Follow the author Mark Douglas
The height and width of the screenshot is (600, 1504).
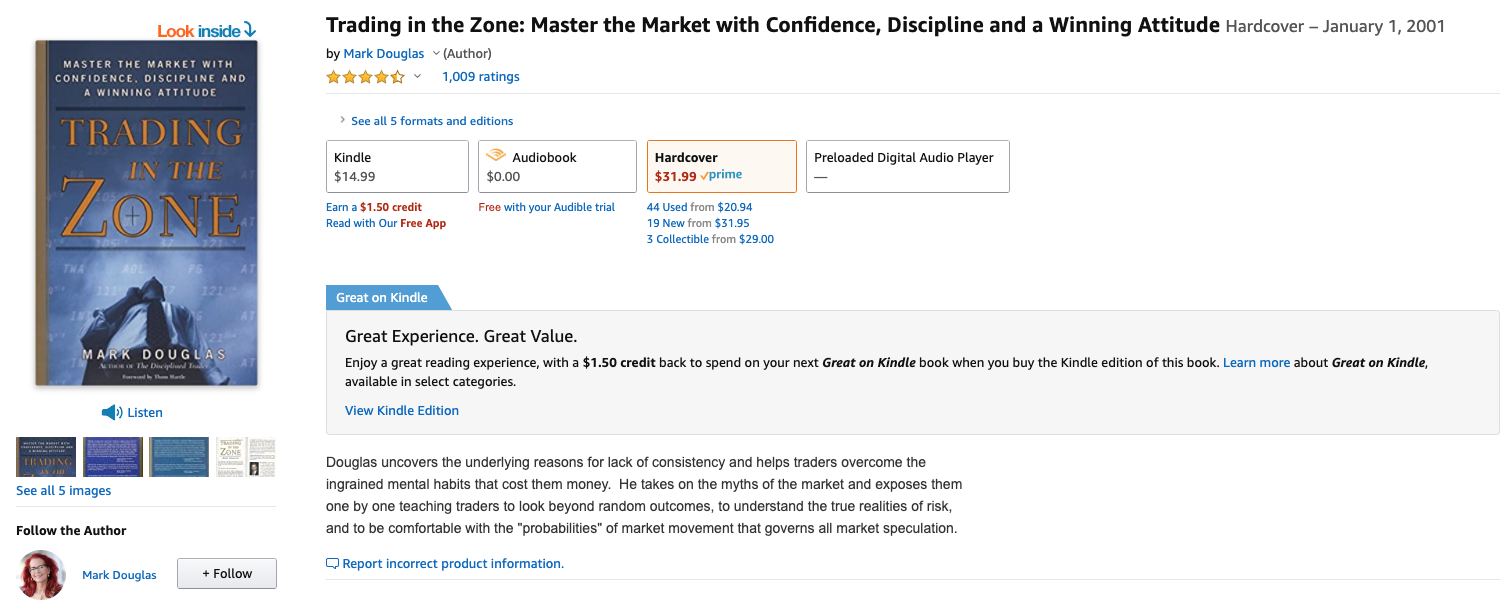point(227,574)
